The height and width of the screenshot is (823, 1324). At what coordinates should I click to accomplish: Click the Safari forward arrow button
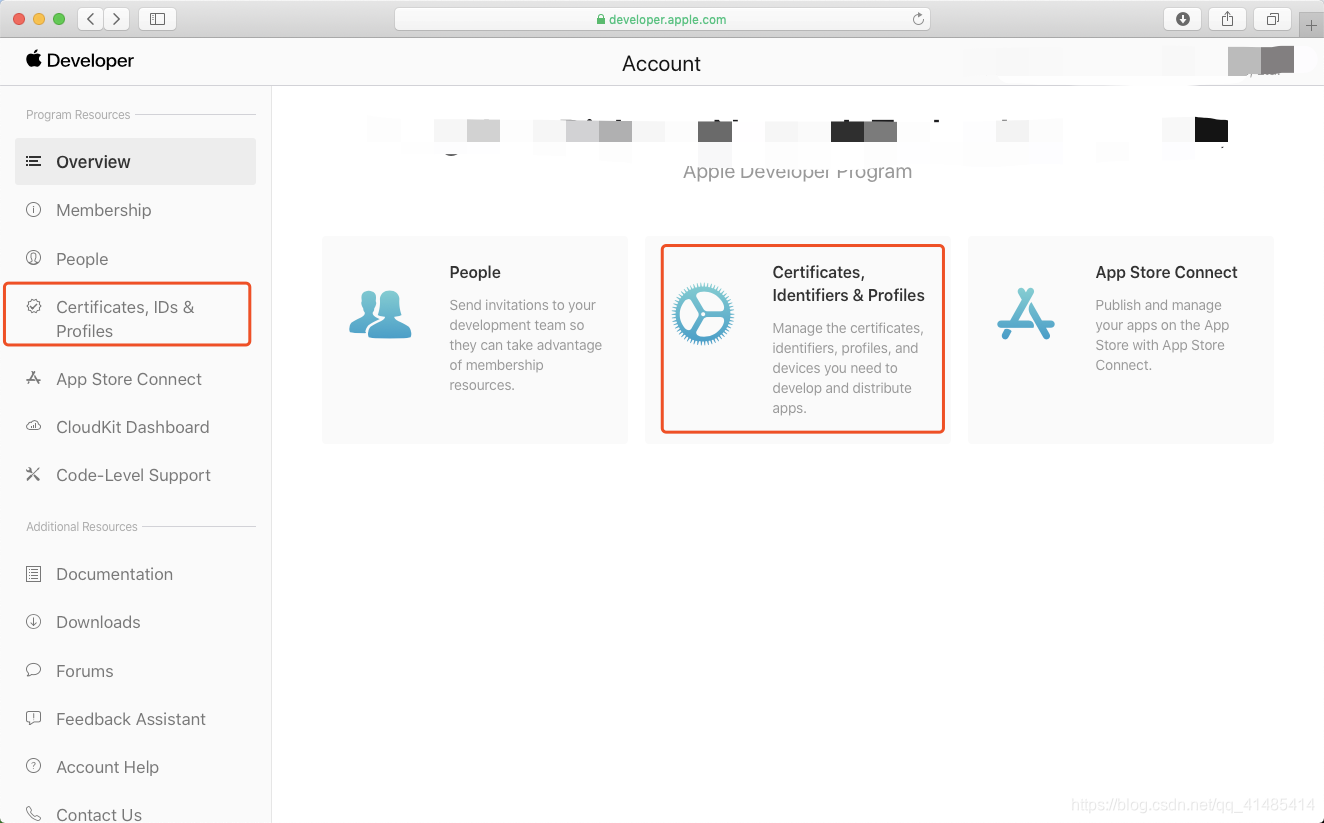[117, 19]
